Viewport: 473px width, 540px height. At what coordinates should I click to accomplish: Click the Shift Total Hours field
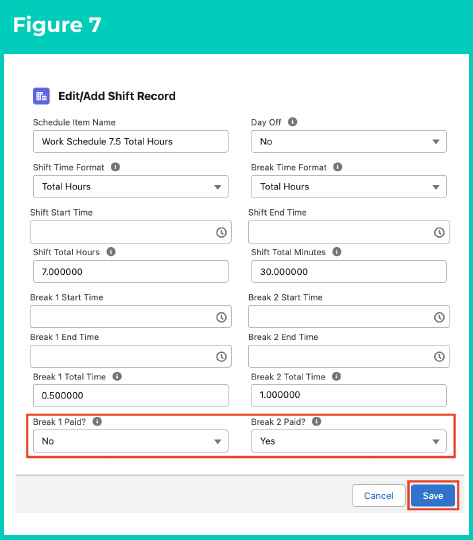pos(131,272)
